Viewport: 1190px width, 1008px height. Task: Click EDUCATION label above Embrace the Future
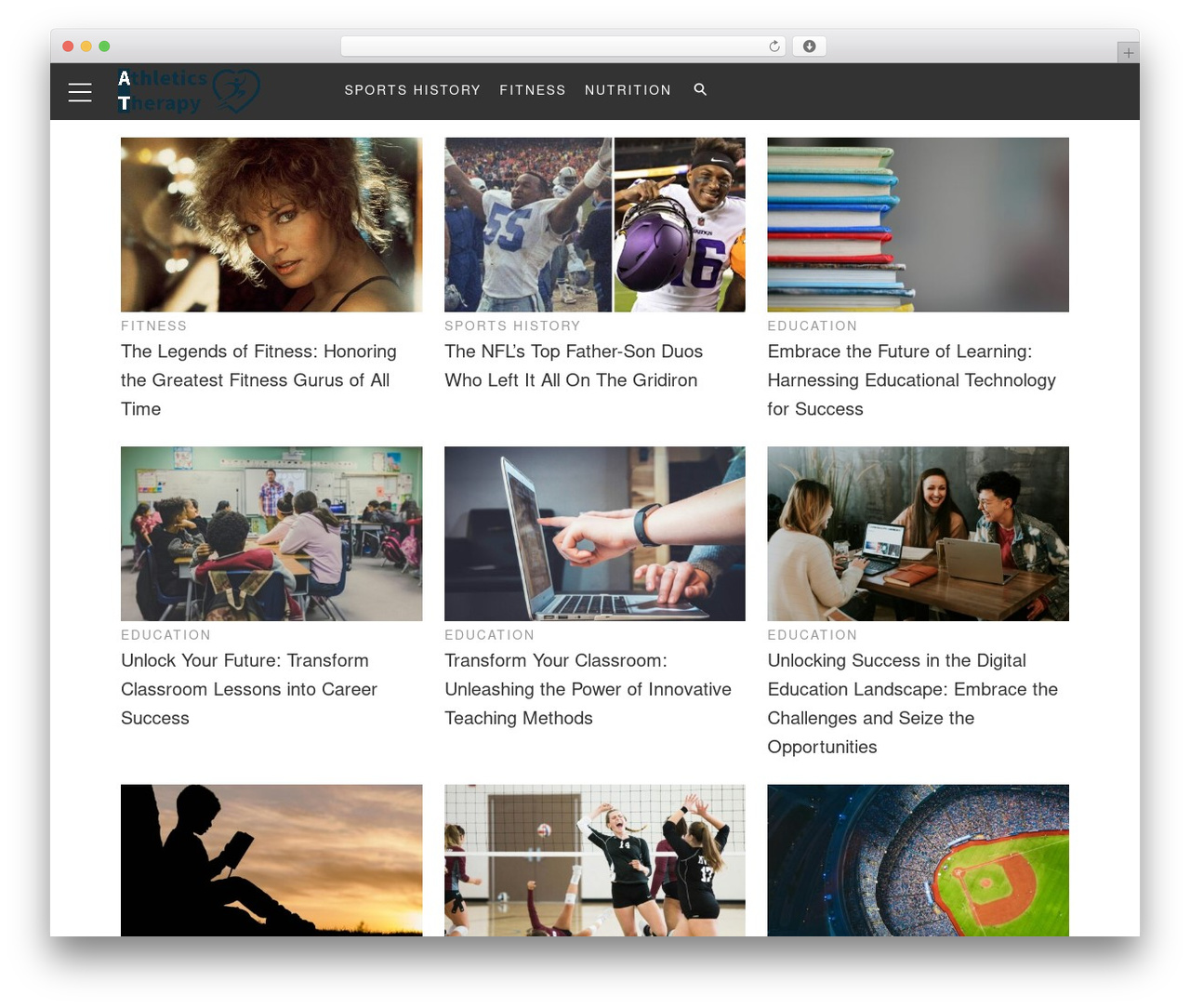(813, 325)
